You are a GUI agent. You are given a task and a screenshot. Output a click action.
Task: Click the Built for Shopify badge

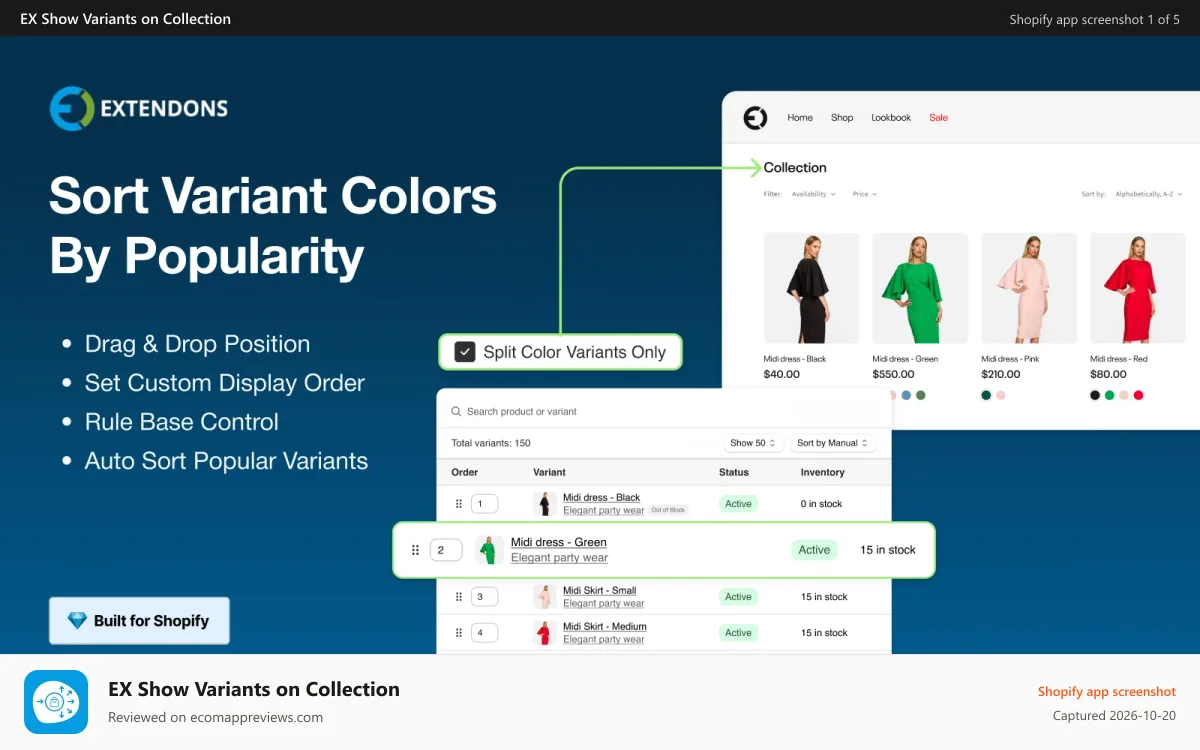(139, 621)
